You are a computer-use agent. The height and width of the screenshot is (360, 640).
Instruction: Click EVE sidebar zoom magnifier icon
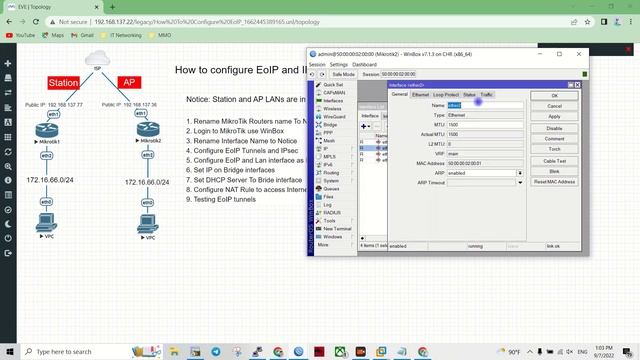[8, 167]
